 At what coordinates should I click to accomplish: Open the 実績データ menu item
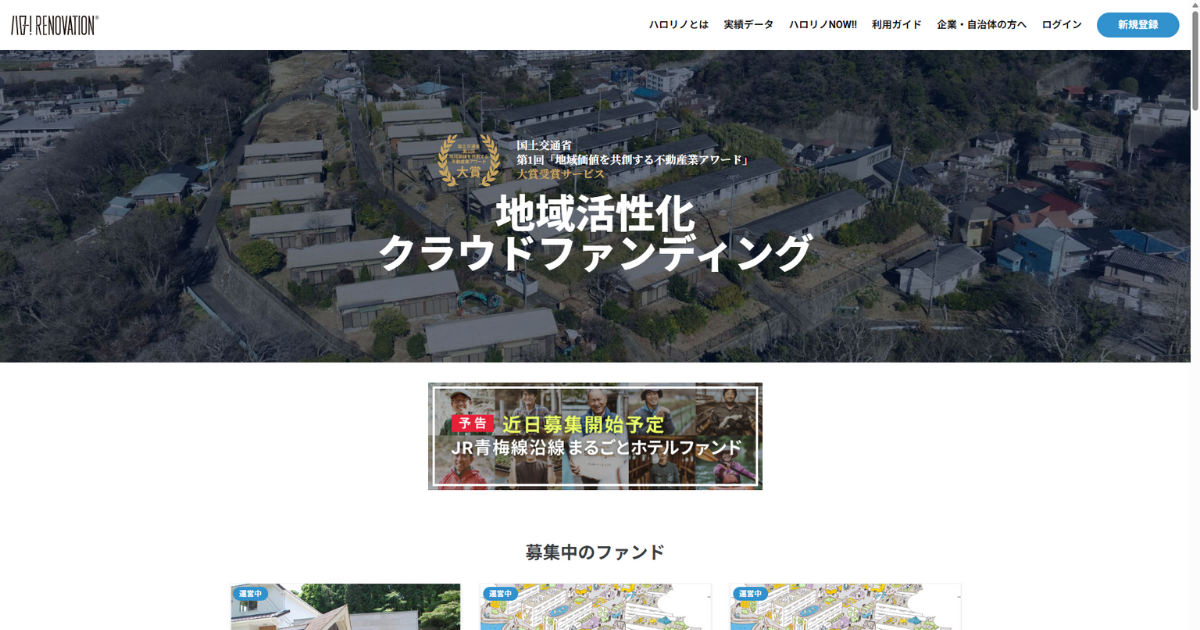pos(747,24)
